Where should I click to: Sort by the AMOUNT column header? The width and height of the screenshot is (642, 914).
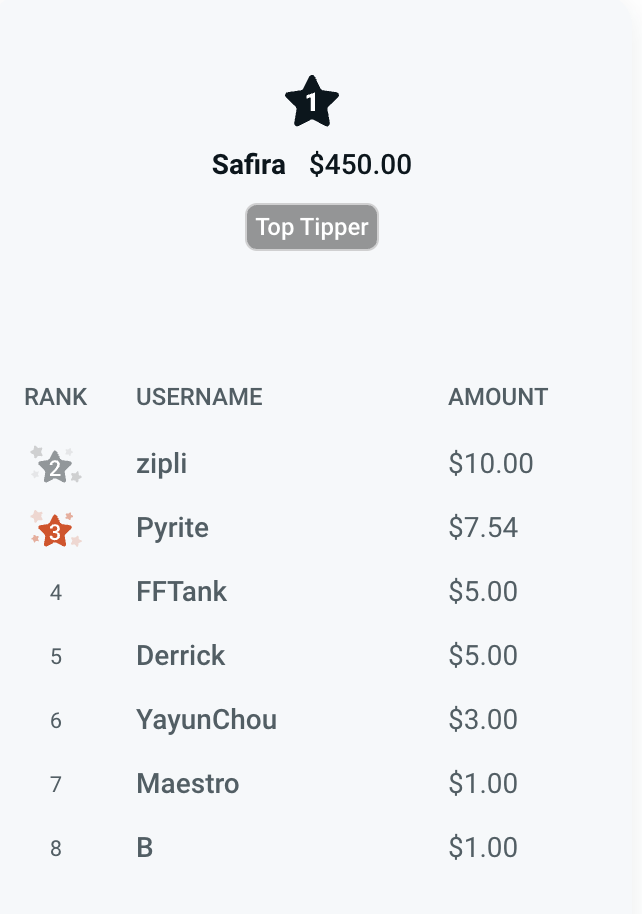497,397
